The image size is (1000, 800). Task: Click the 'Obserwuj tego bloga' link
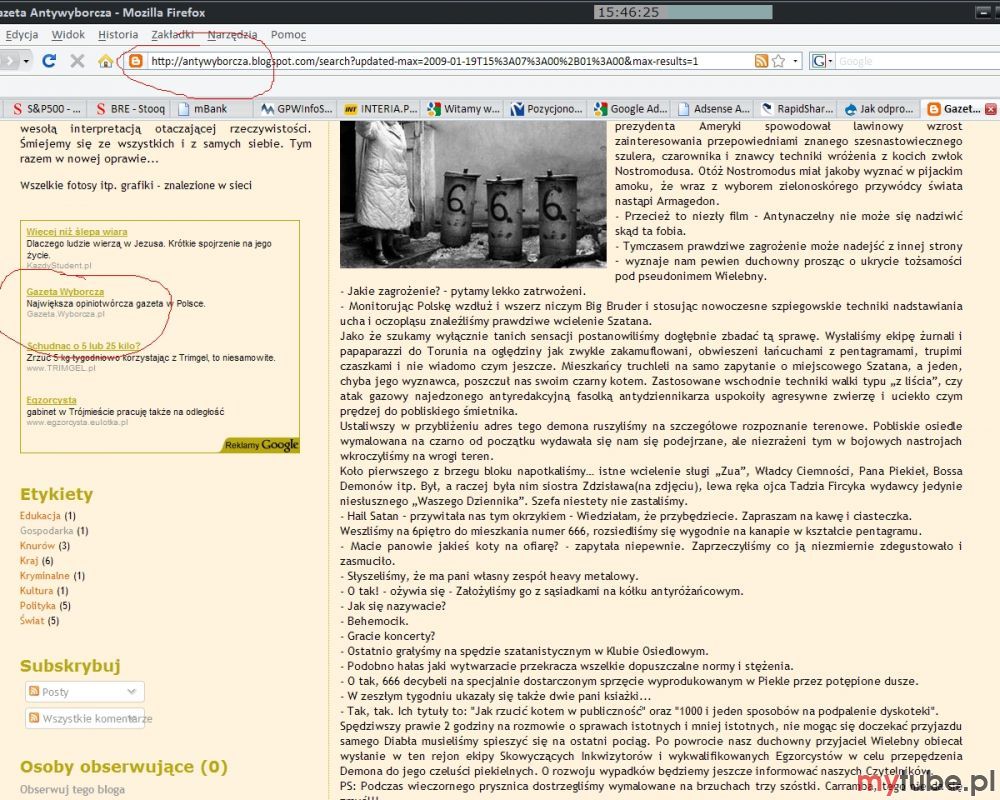72,789
